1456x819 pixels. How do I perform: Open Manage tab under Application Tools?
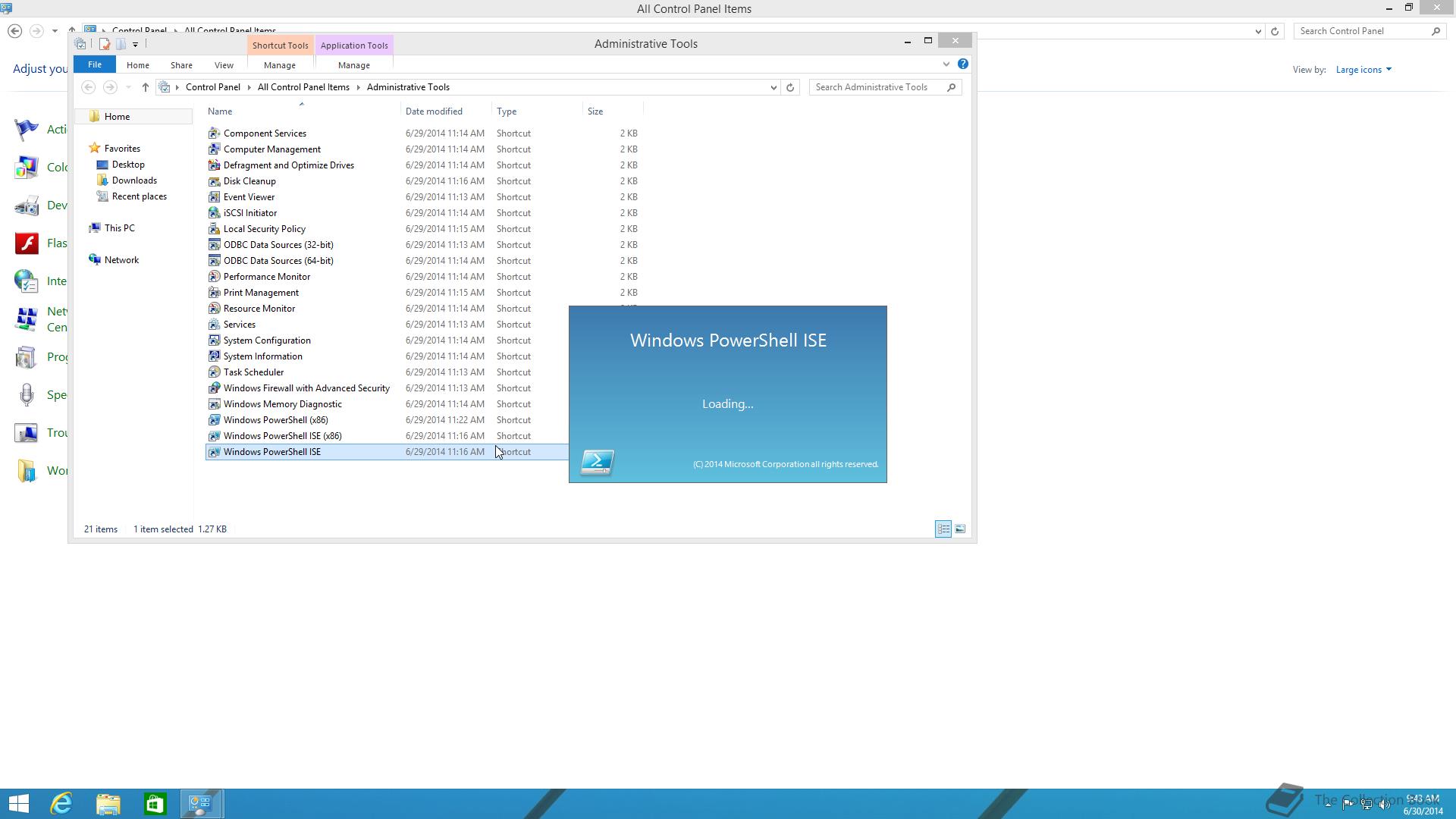(x=354, y=65)
